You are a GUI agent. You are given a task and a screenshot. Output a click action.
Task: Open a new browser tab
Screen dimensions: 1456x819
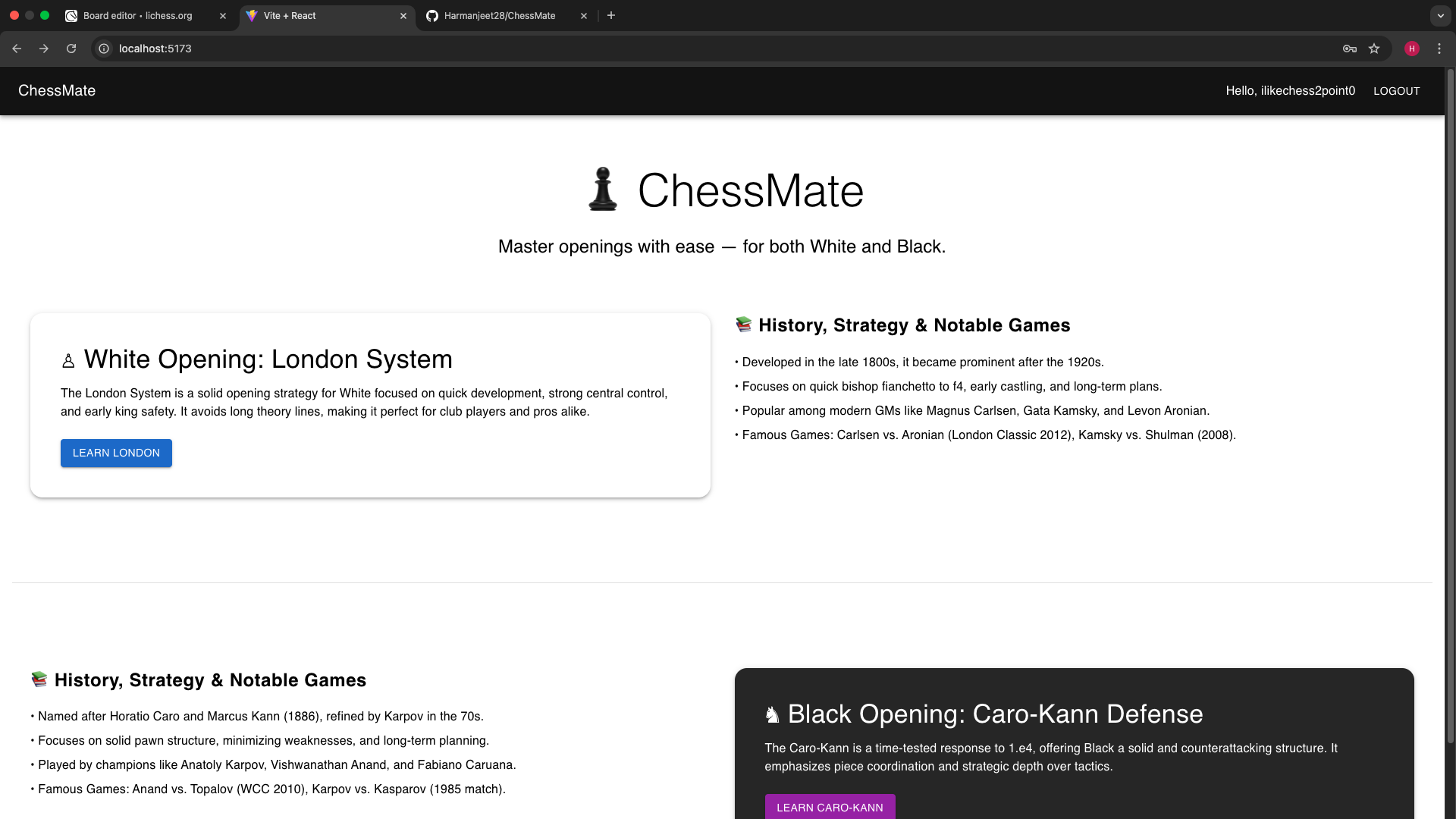(x=611, y=15)
